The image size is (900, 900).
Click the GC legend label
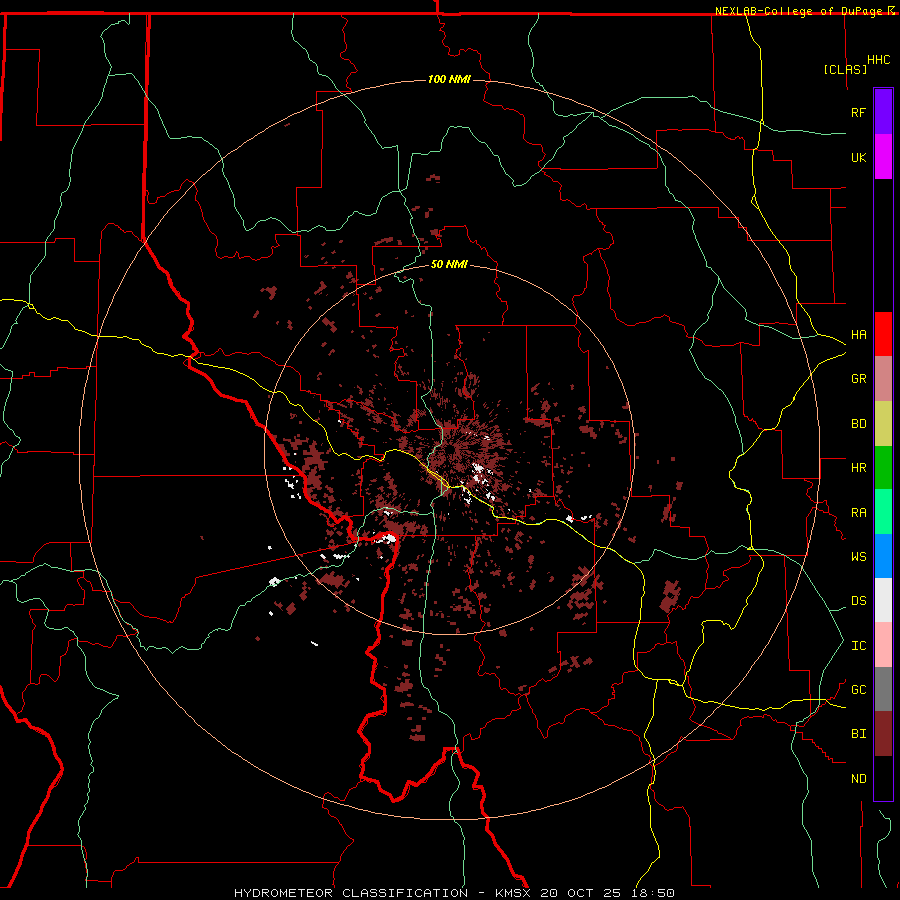(858, 690)
